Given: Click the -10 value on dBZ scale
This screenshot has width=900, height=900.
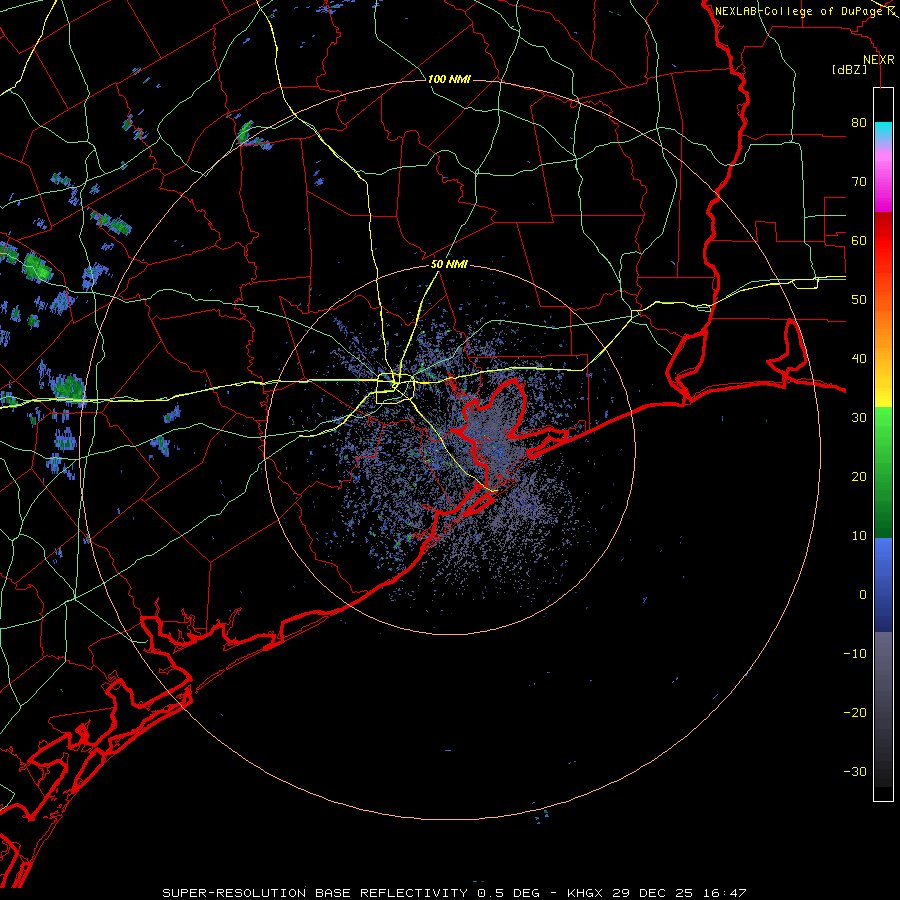Looking at the screenshot, I should click(855, 654).
